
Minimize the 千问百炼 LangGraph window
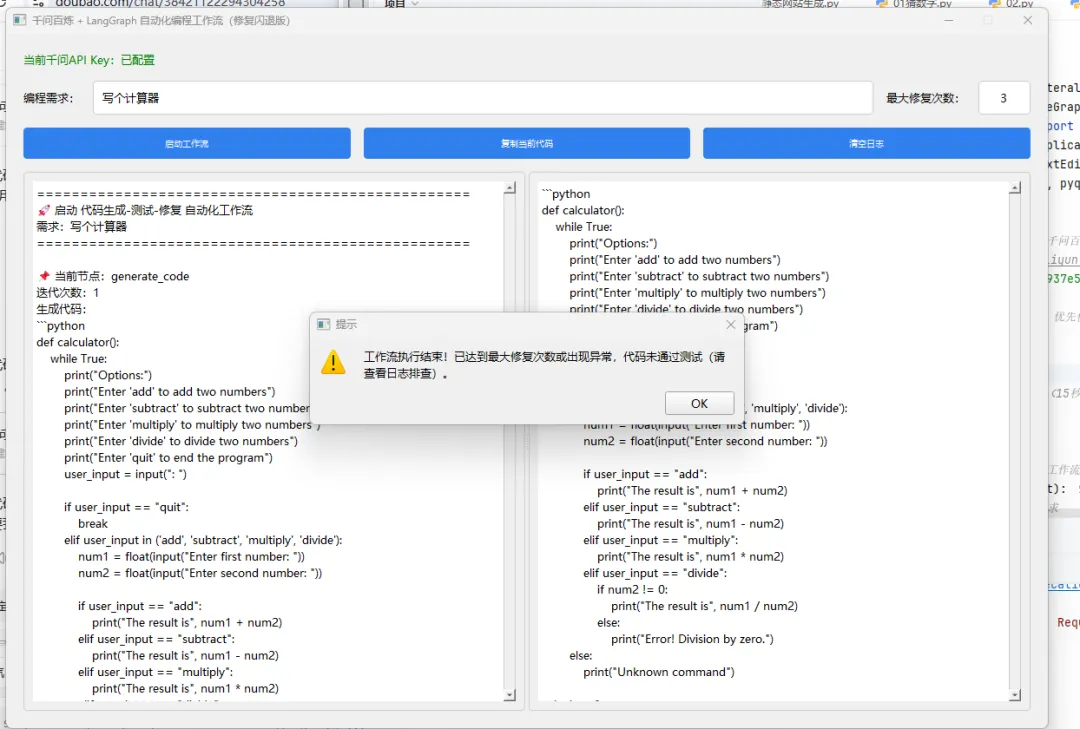[x=948, y=21]
